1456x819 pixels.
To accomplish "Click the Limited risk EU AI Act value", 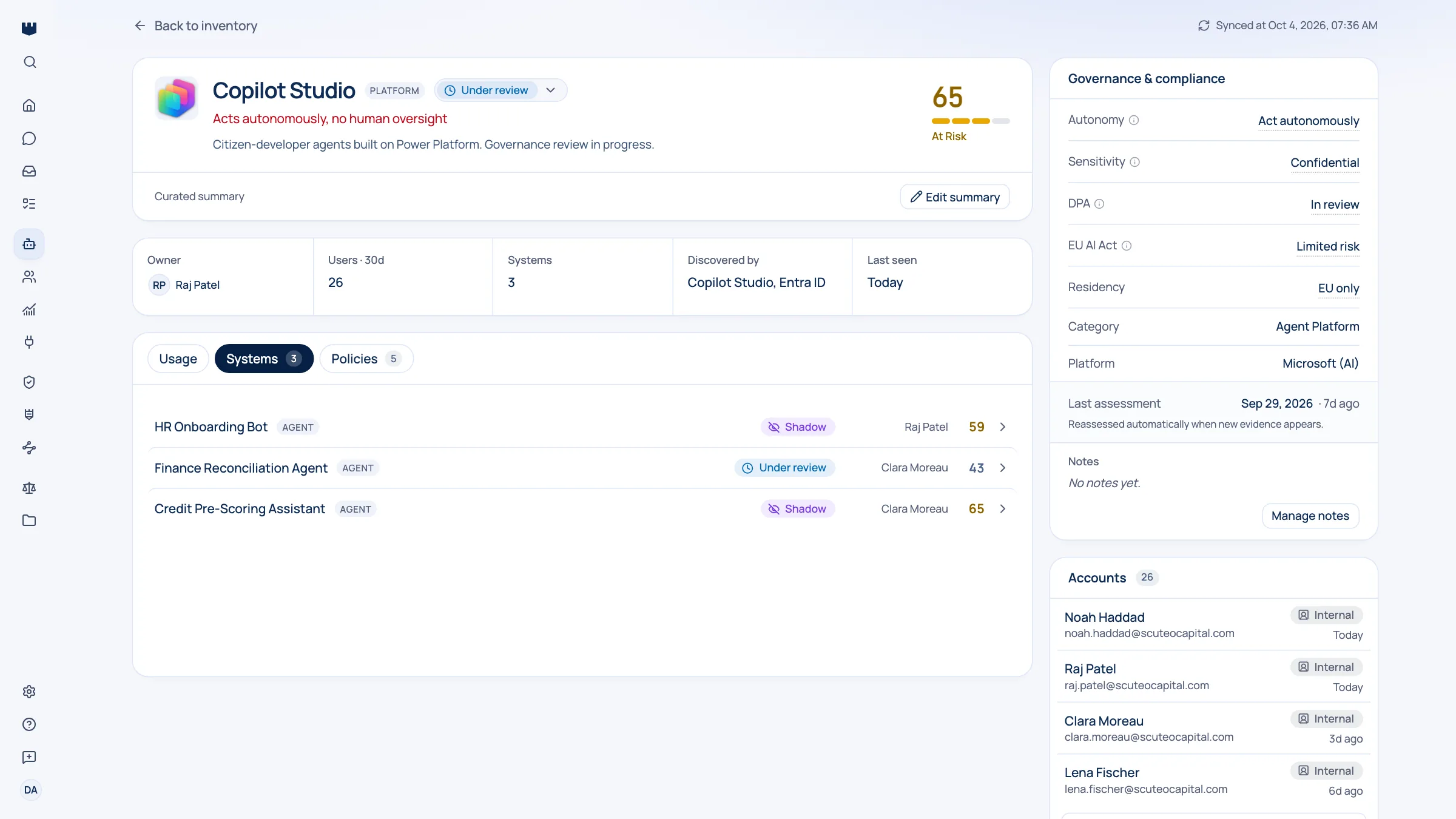I will [x=1328, y=246].
